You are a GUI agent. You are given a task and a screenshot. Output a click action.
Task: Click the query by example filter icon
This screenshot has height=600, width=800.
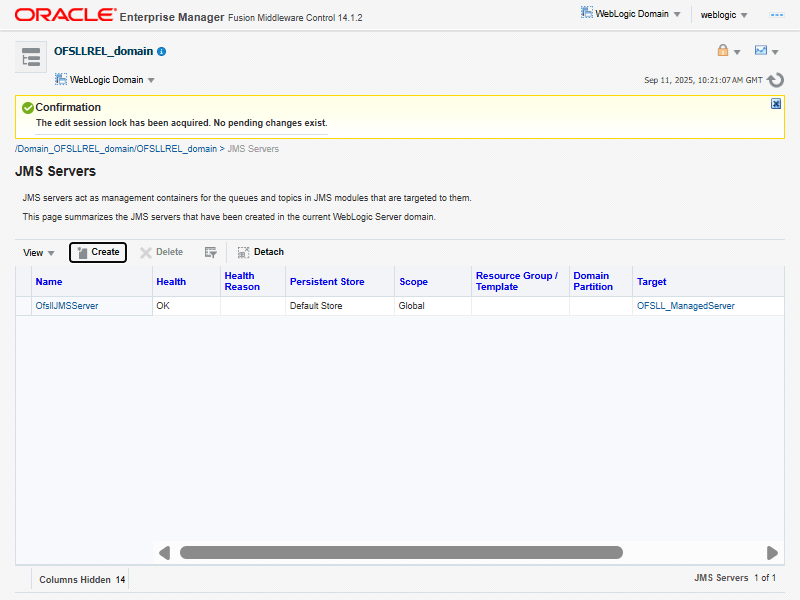[x=210, y=253]
